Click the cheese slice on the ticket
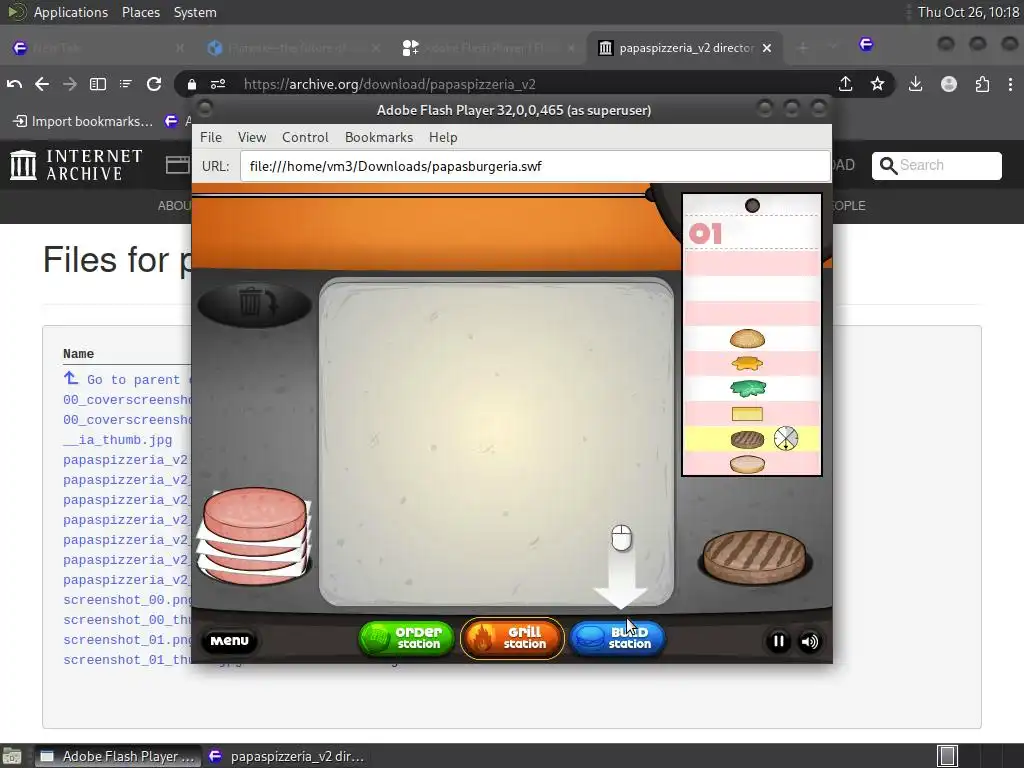 (747, 413)
